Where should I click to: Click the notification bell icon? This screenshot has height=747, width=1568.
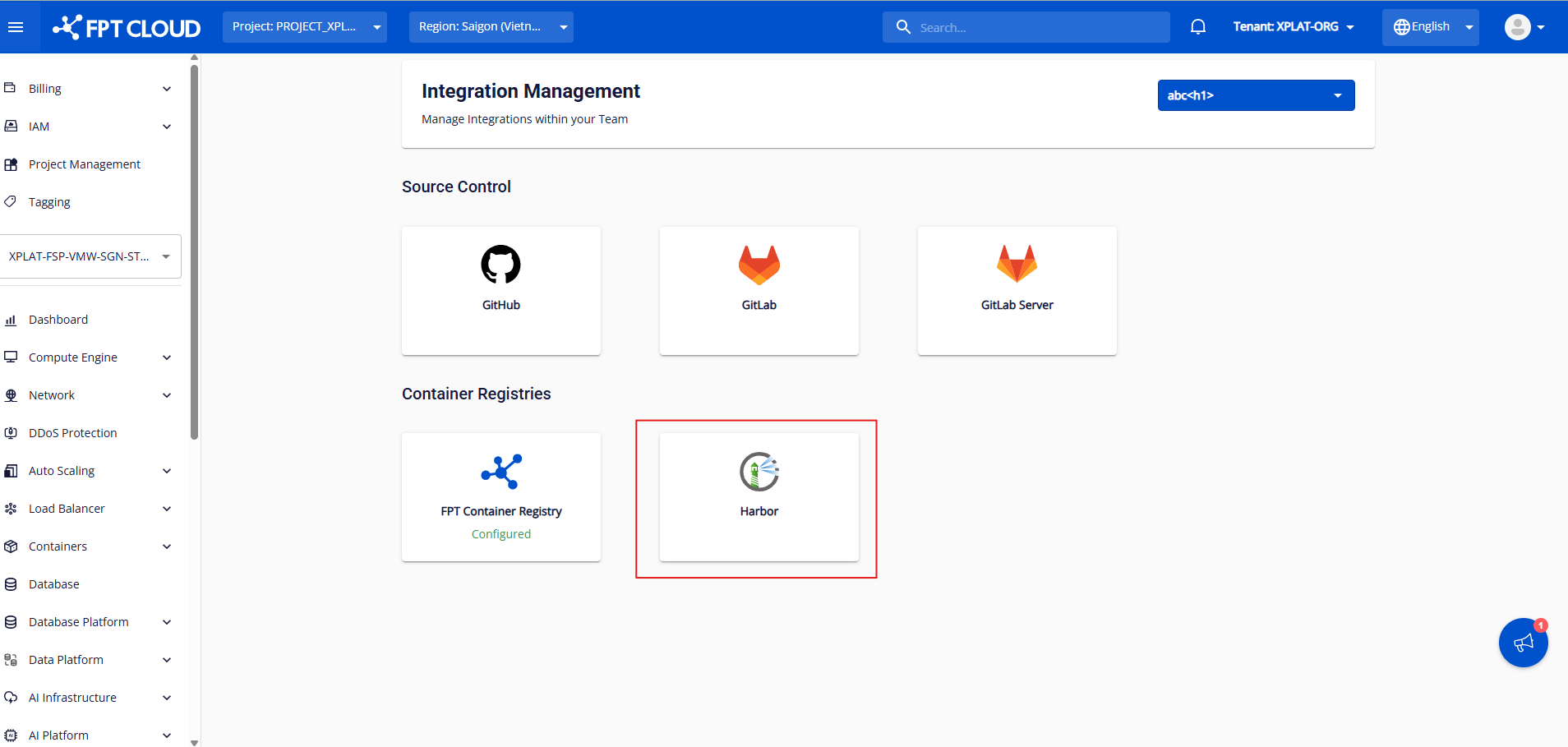[1197, 27]
